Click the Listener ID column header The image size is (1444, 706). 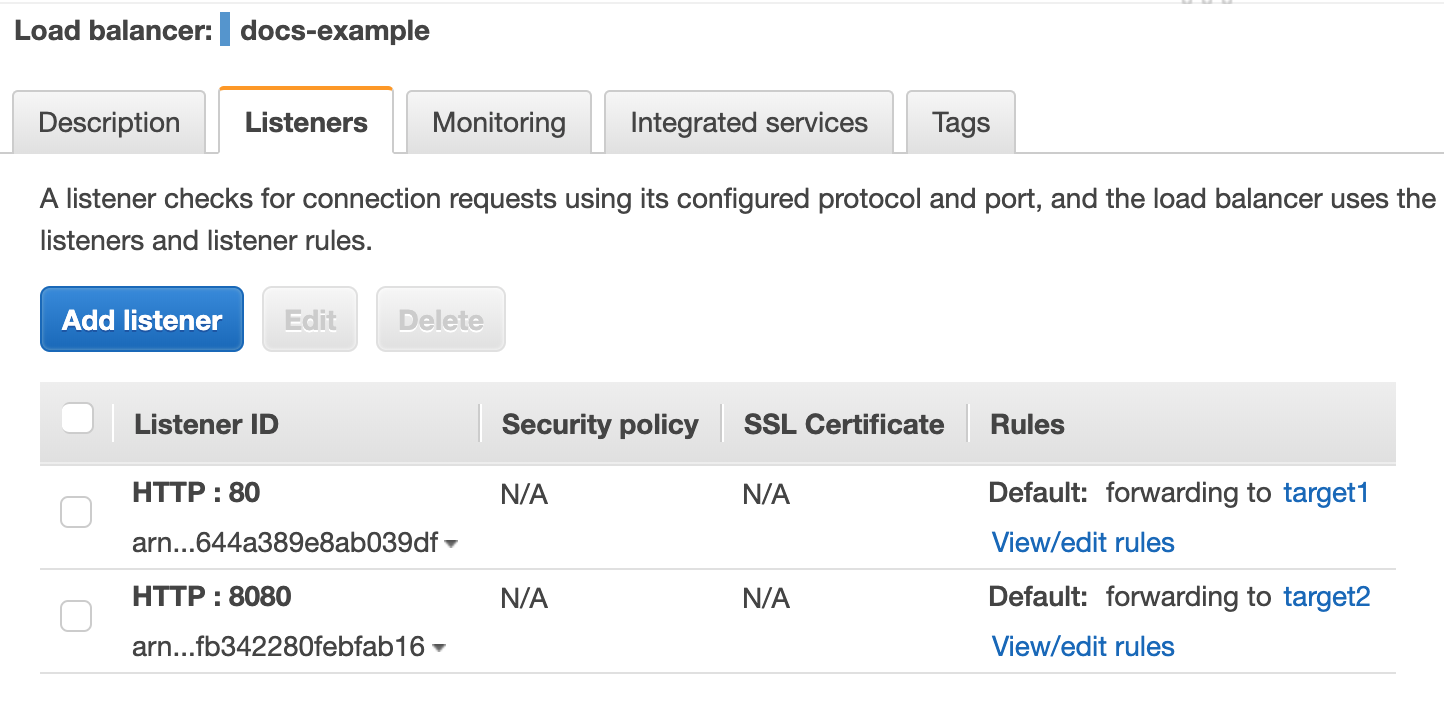point(206,425)
